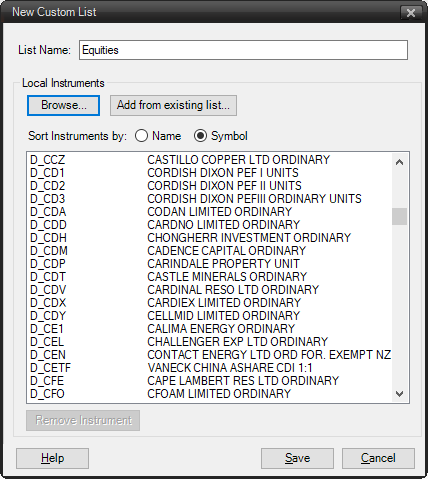The height and width of the screenshot is (479, 428).
Task: Close the New Custom List dialog
Action: pos(411,13)
